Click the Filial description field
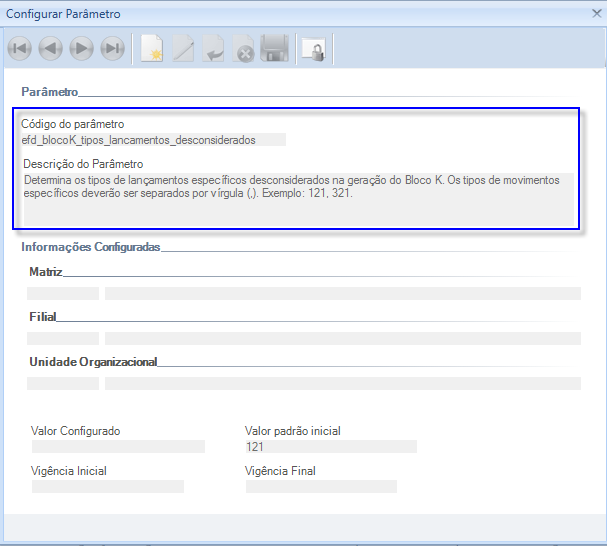Viewport: 607px width, 546px height. click(x=342, y=339)
